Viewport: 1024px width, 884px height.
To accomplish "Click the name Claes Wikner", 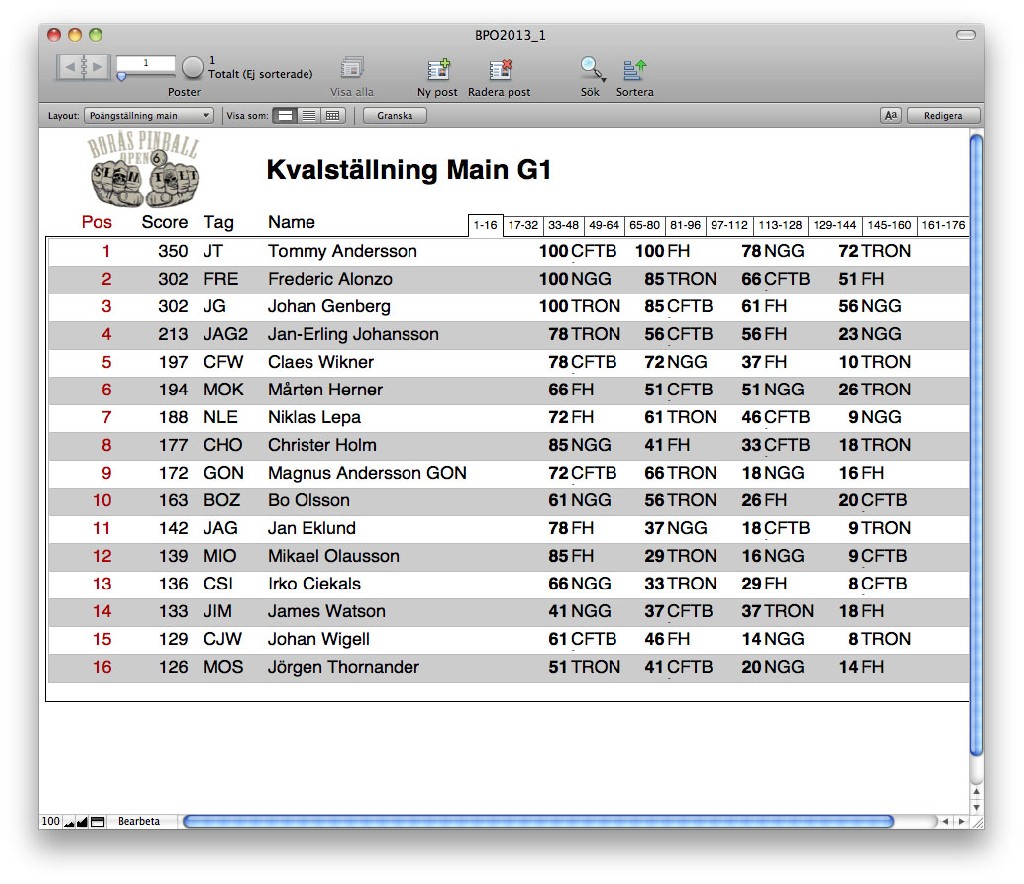I will (x=321, y=362).
